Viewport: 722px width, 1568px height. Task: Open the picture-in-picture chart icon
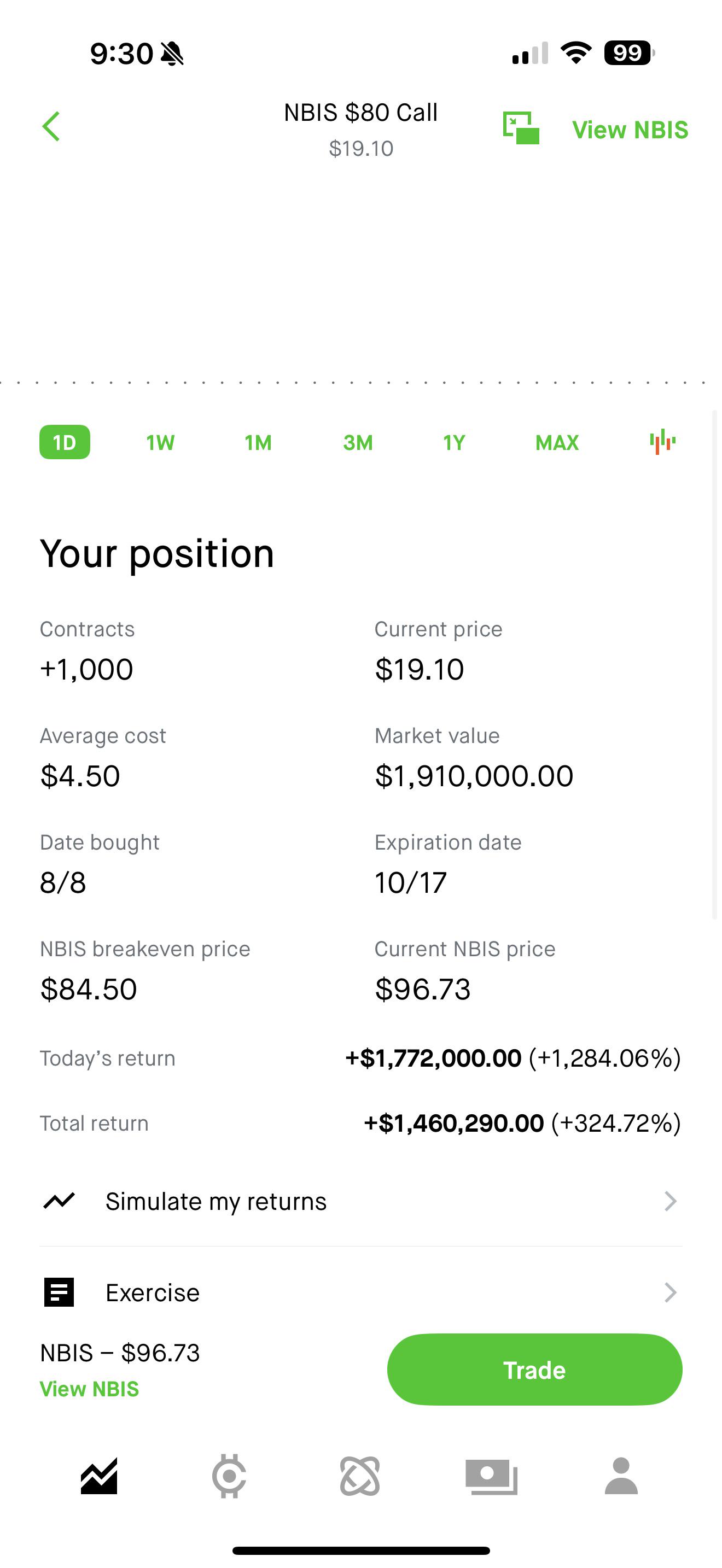point(521,128)
